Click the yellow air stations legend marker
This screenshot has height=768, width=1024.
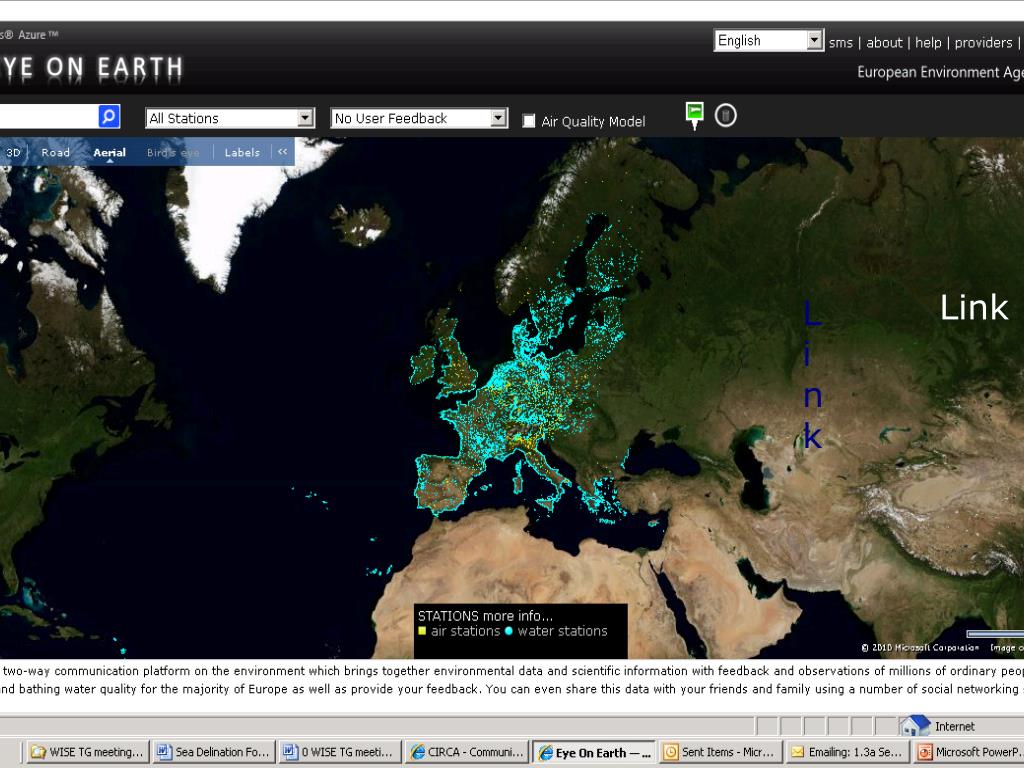(x=422, y=631)
